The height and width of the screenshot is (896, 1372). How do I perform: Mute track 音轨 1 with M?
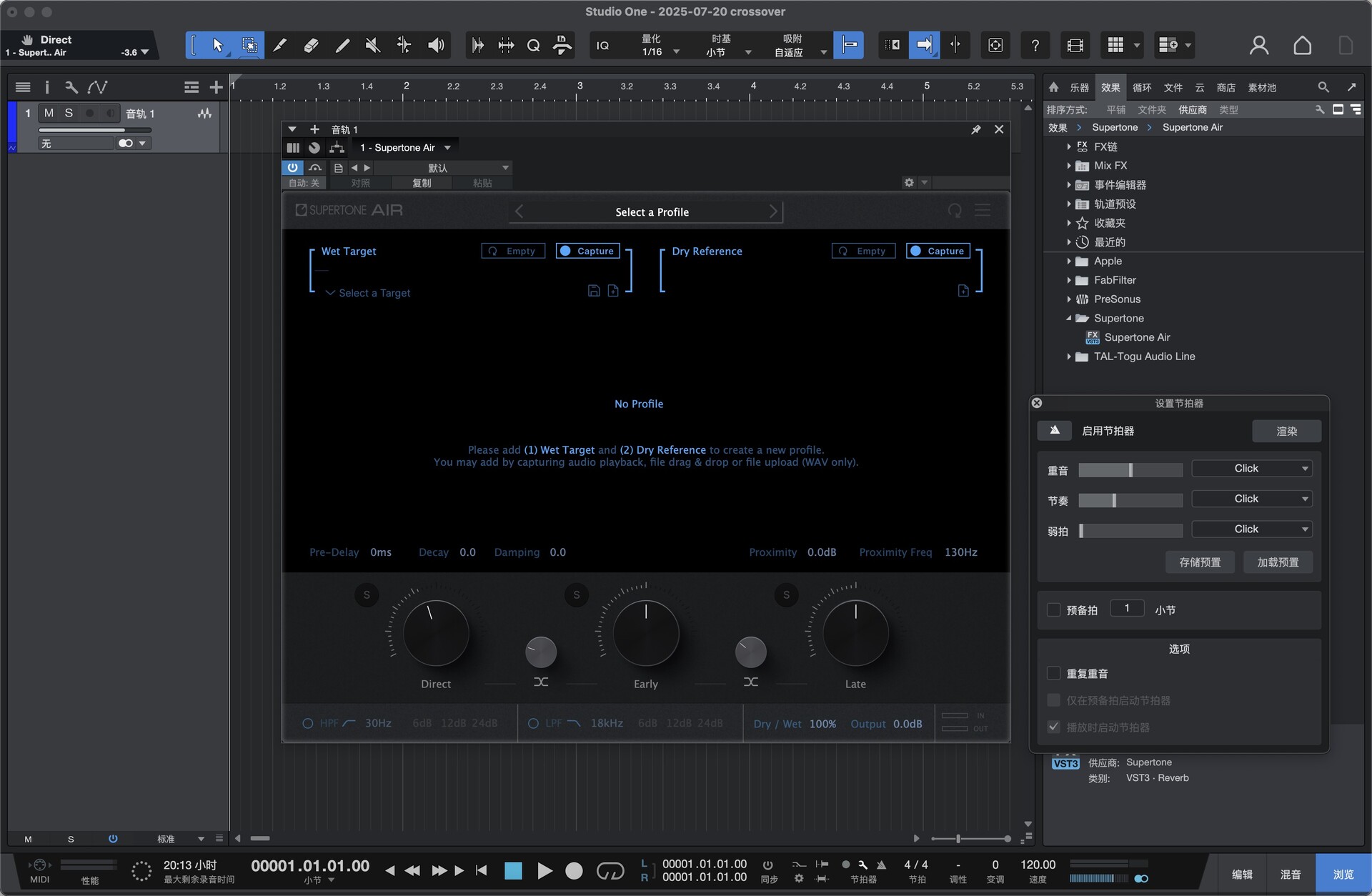pyautogui.click(x=49, y=113)
